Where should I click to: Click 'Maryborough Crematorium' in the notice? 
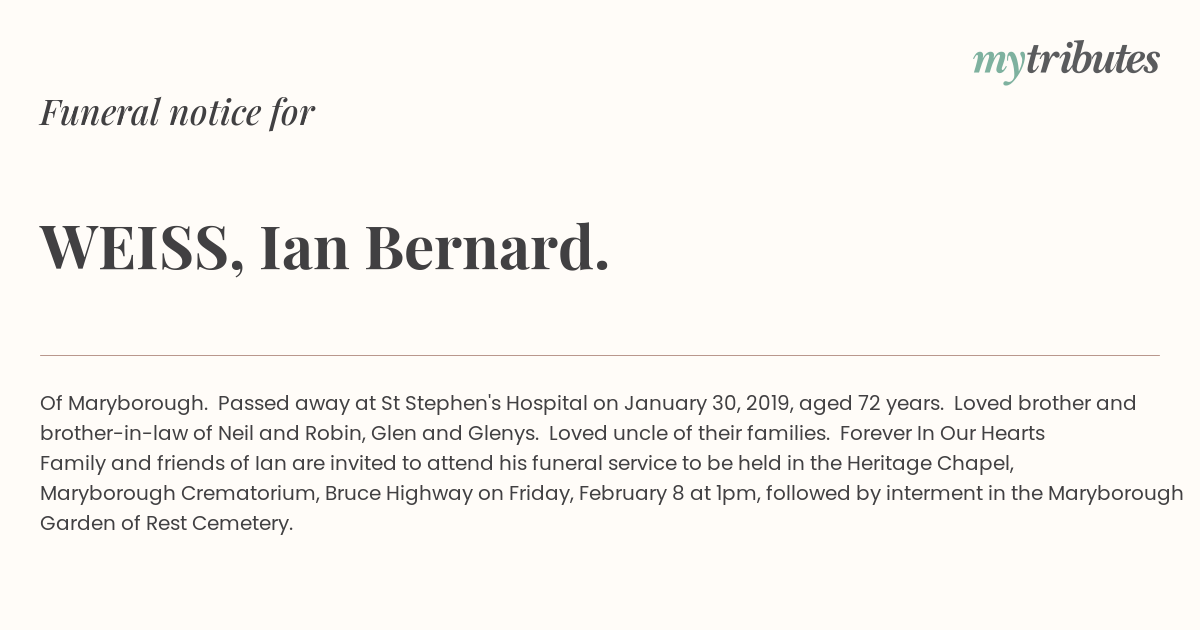point(176,493)
